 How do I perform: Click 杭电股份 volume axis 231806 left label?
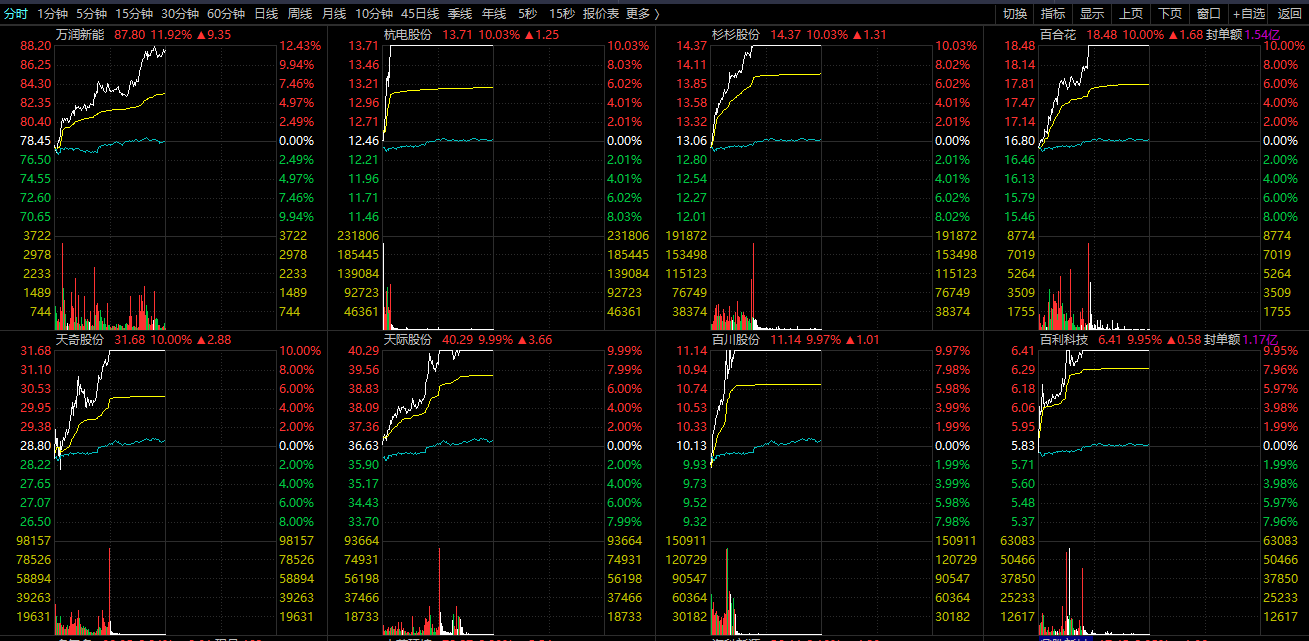359,236
